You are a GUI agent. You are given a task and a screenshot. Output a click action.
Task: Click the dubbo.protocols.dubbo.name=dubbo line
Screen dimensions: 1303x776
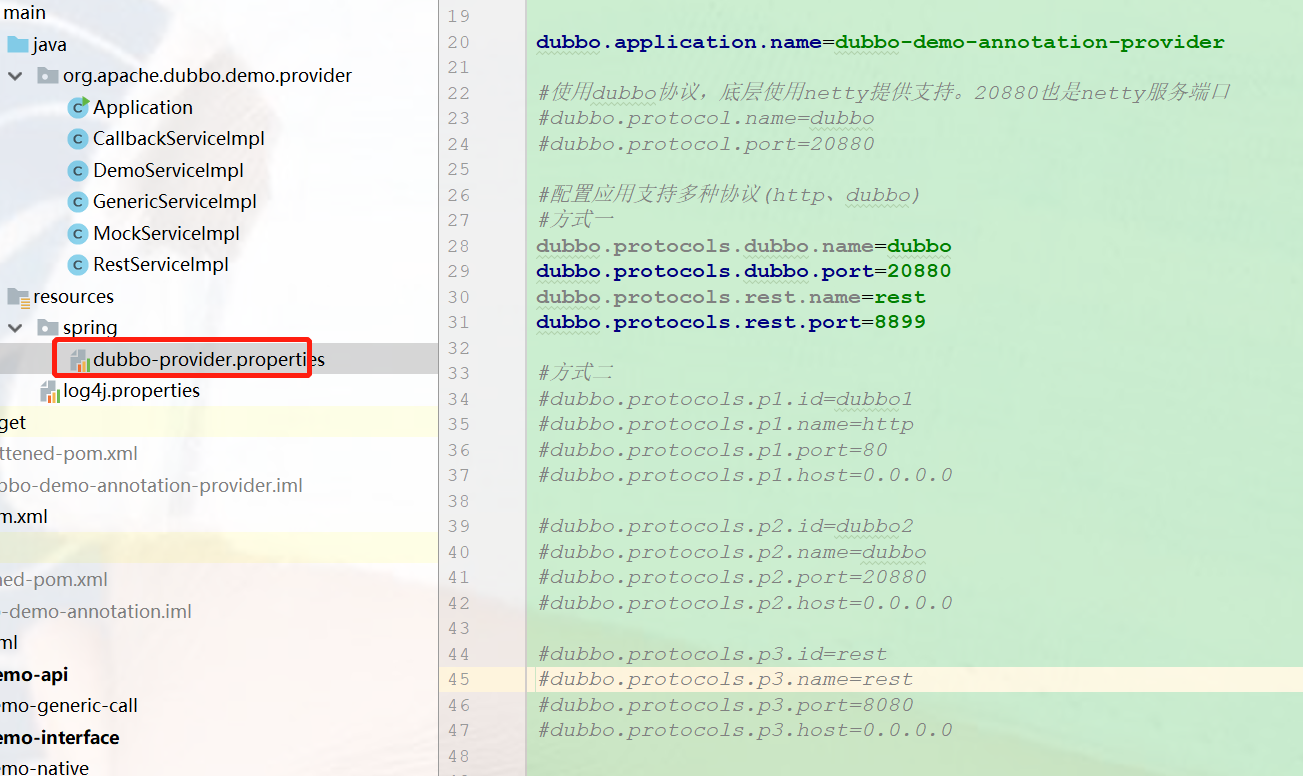coord(743,246)
